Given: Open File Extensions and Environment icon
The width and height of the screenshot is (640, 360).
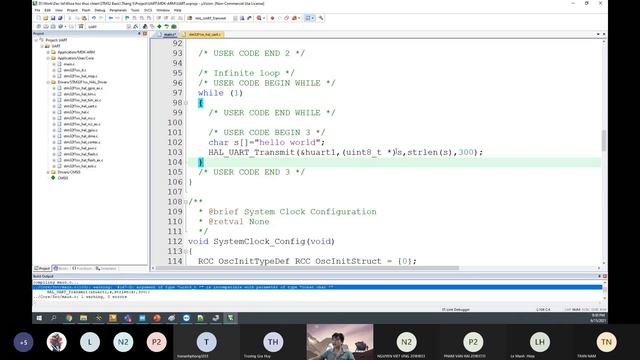Looking at the screenshot, I should (144, 27).
